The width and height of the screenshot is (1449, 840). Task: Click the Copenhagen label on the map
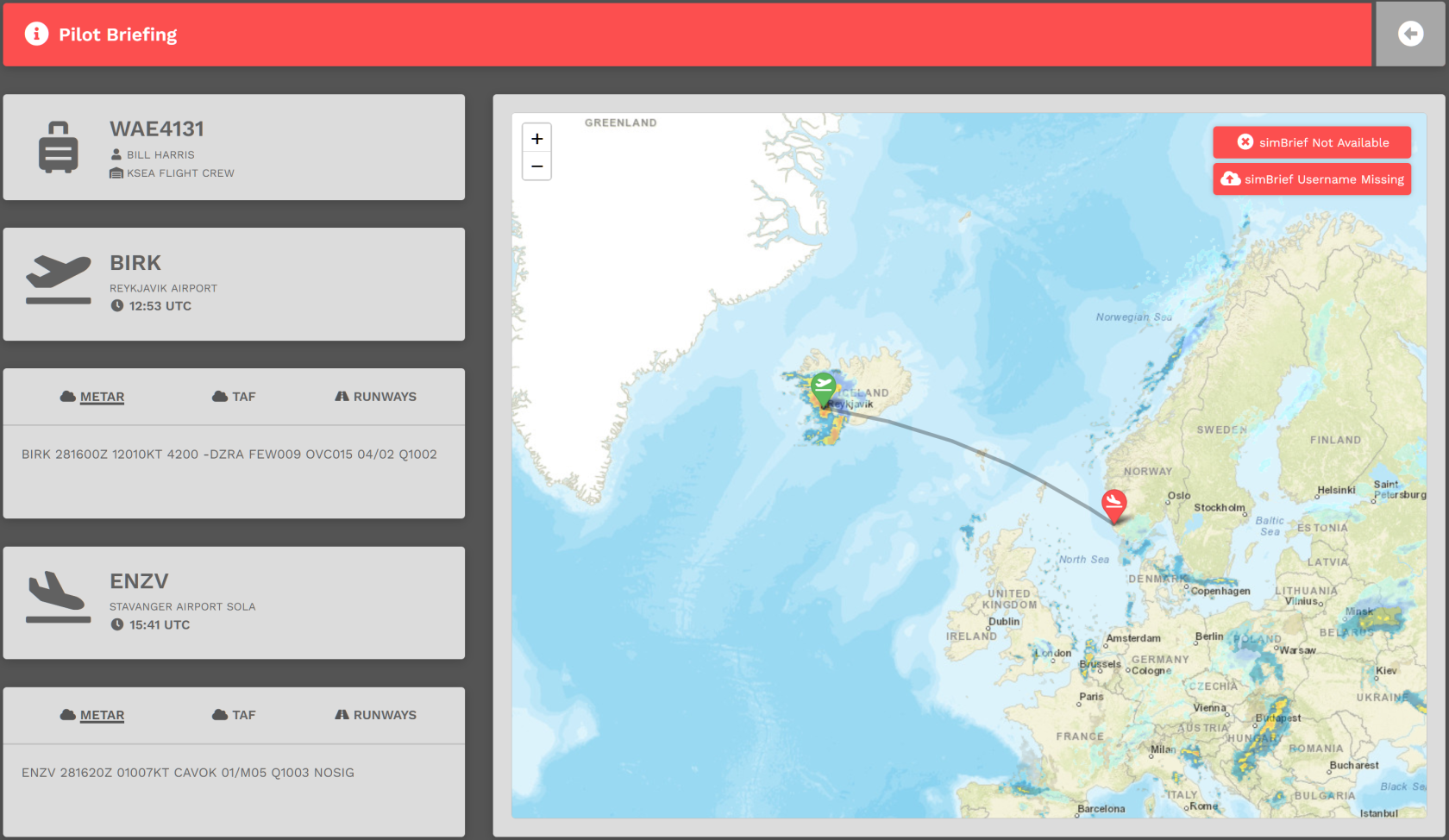pos(1220,591)
